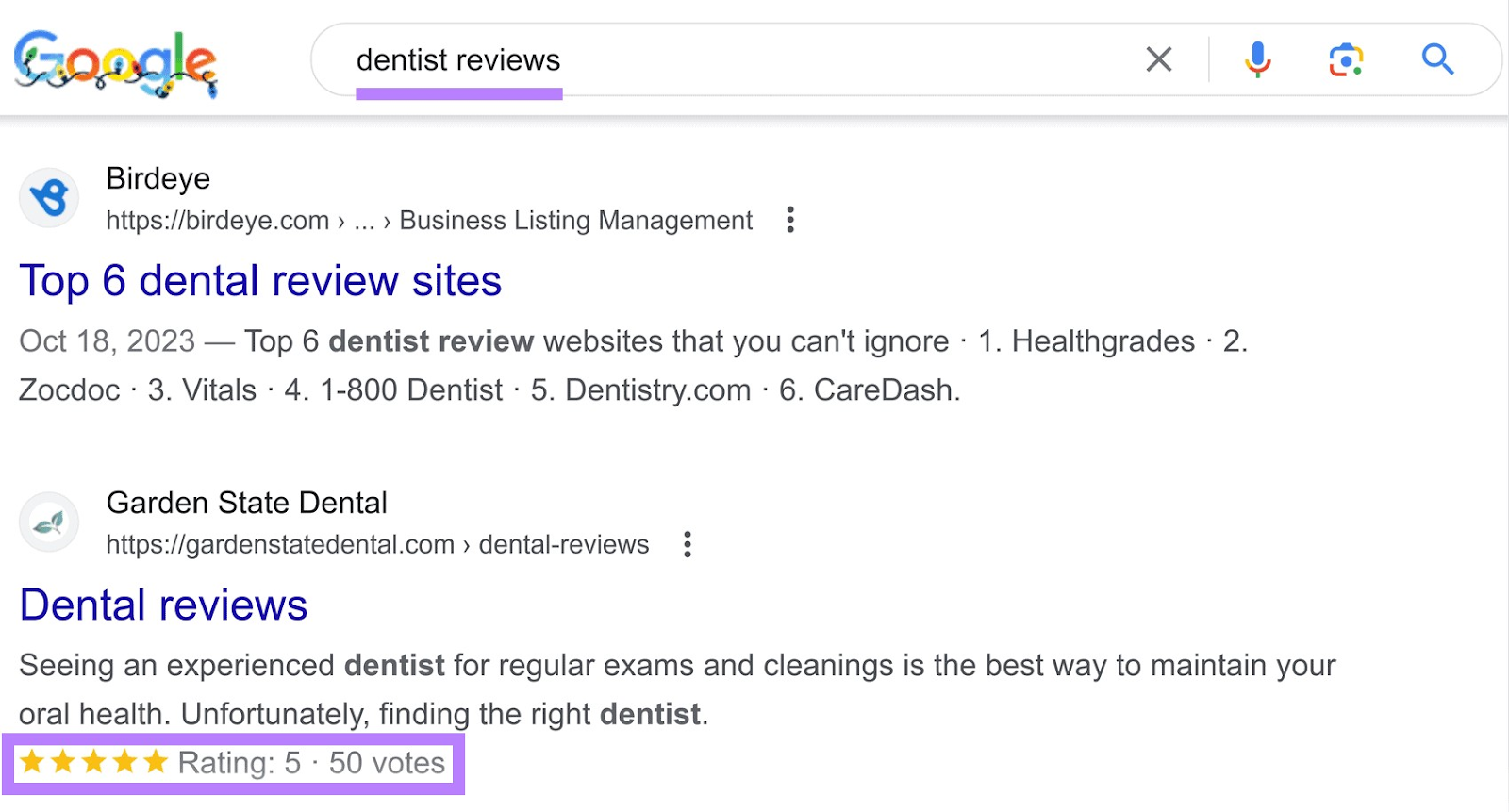This screenshot has height=812, width=1509.
Task: Activate voice search with the microphone icon
Action: [1256, 59]
